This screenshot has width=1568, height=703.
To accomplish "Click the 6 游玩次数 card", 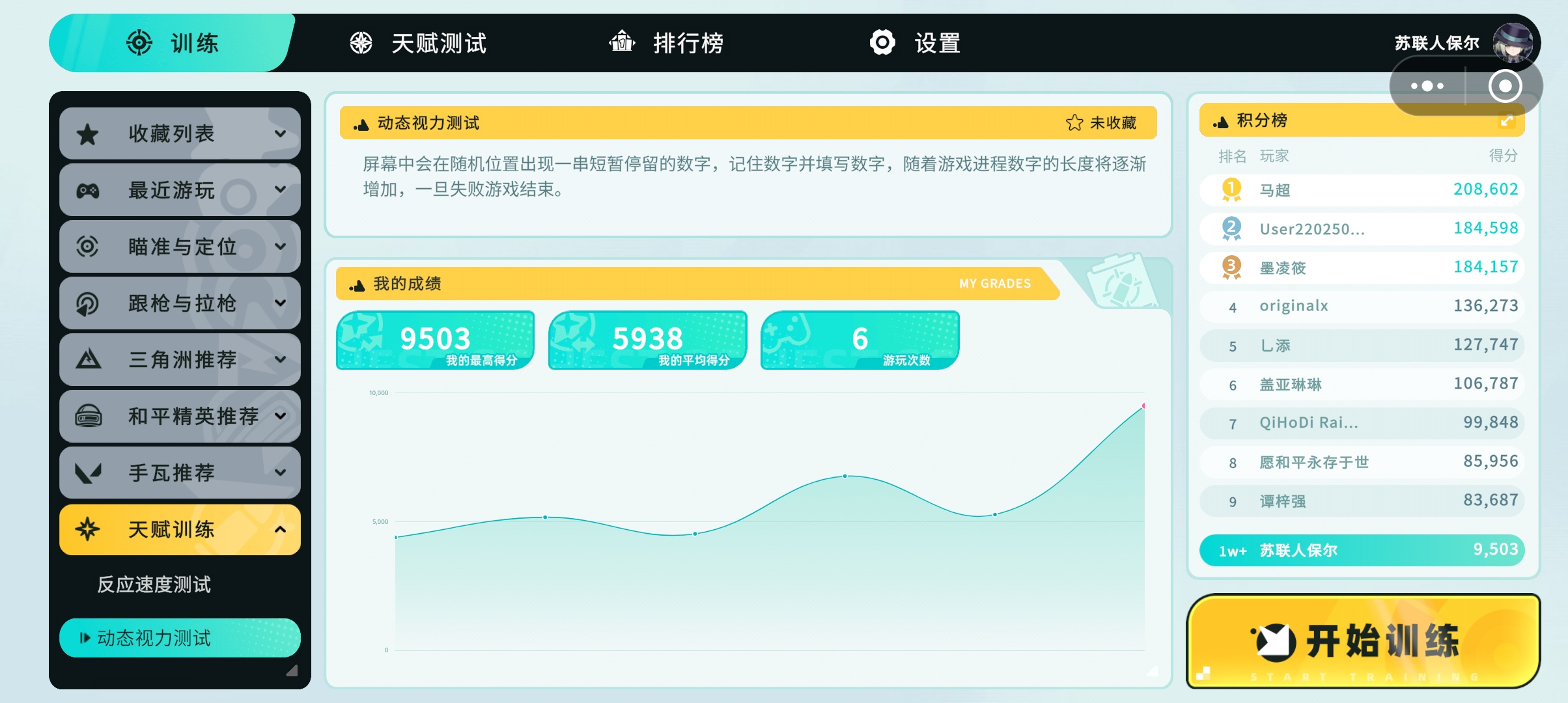I will (x=860, y=340).
